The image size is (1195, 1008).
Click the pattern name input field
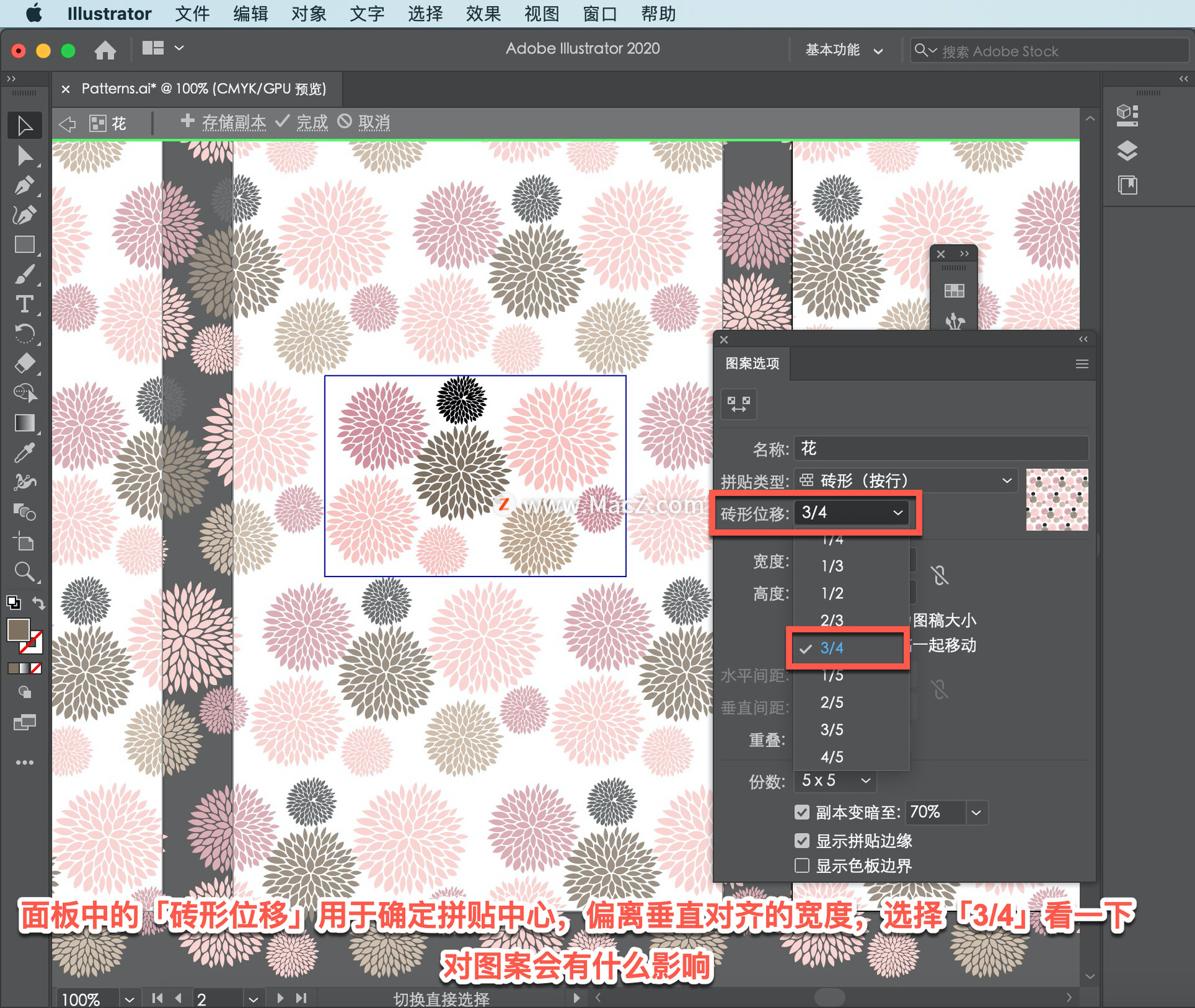pos(941,448)
